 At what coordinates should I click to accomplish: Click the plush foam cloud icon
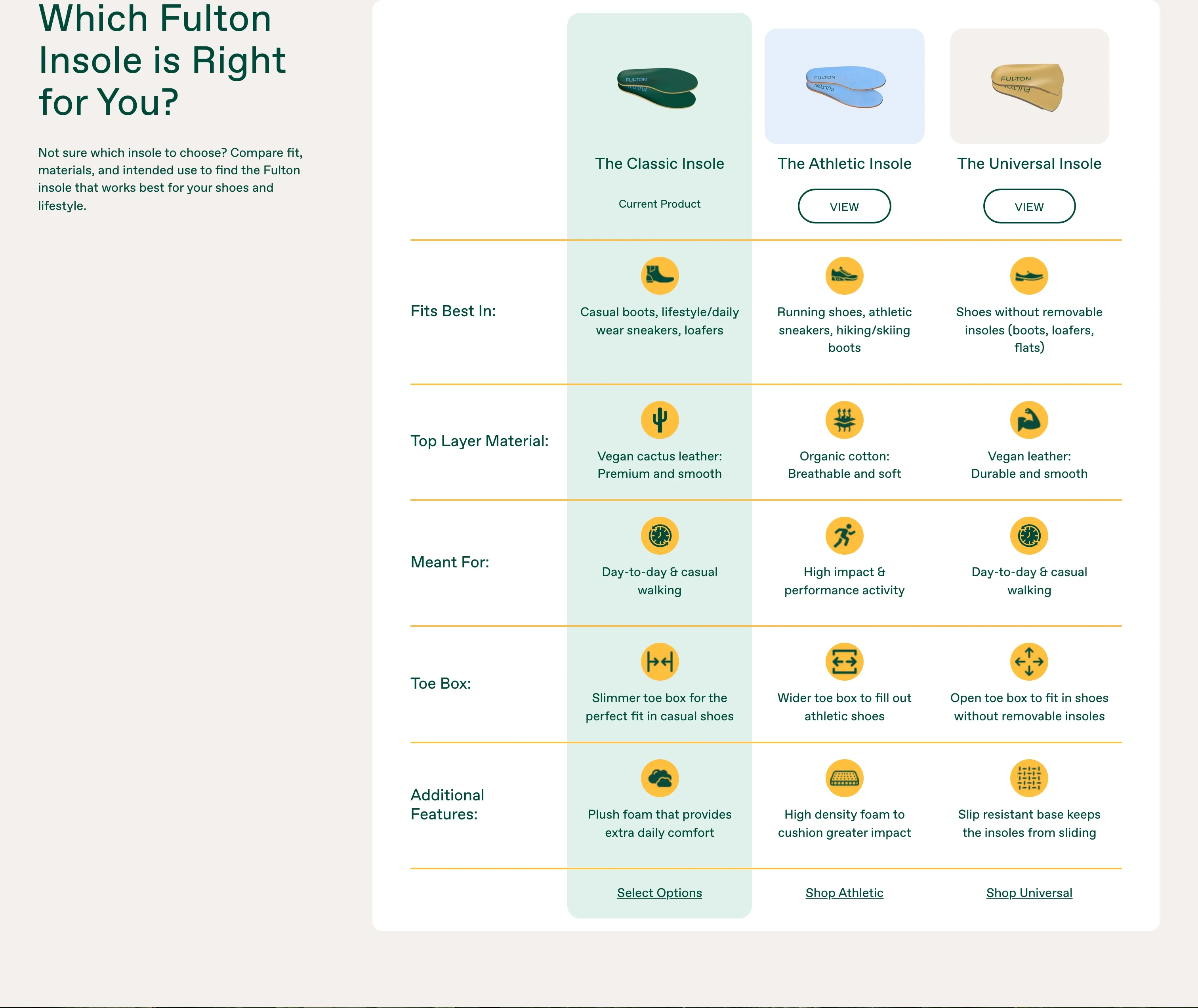pos(659,778)
